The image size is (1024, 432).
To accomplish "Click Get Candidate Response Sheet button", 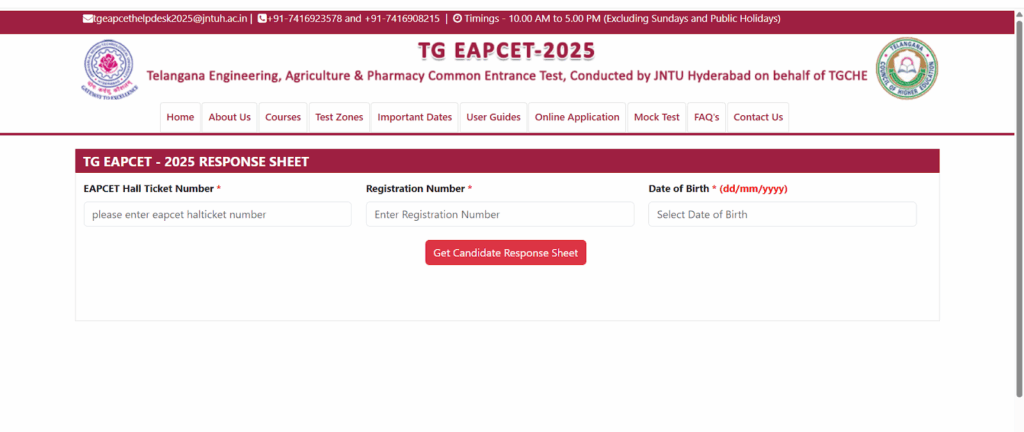I will point(505,253).
